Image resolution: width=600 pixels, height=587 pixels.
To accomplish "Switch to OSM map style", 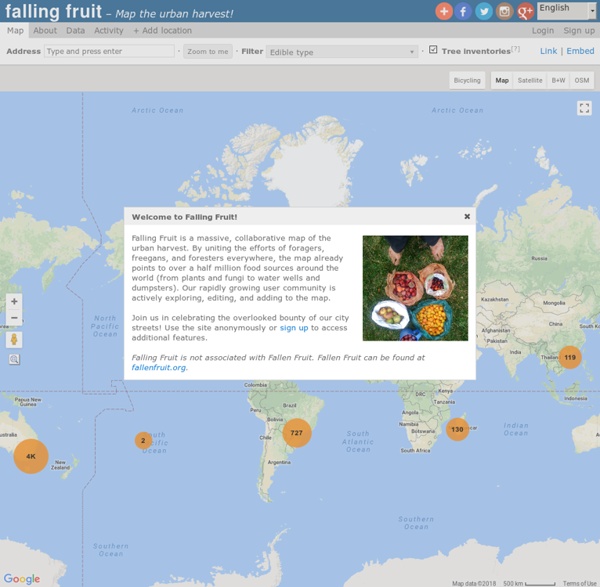I will tap(582, 80).
